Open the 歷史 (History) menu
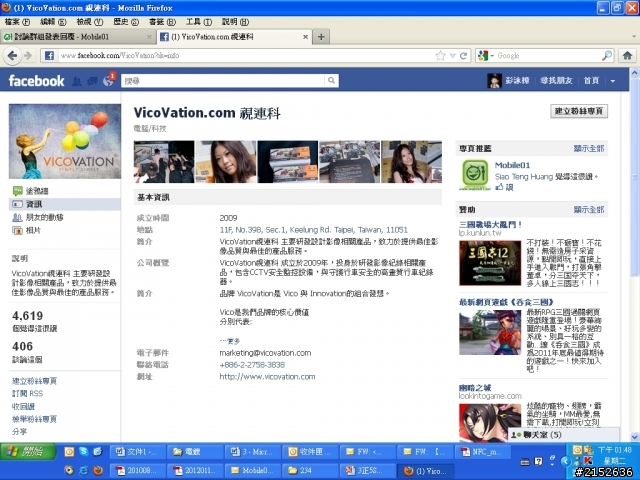This screenshot has width=640, height=480. click(126, 22)
